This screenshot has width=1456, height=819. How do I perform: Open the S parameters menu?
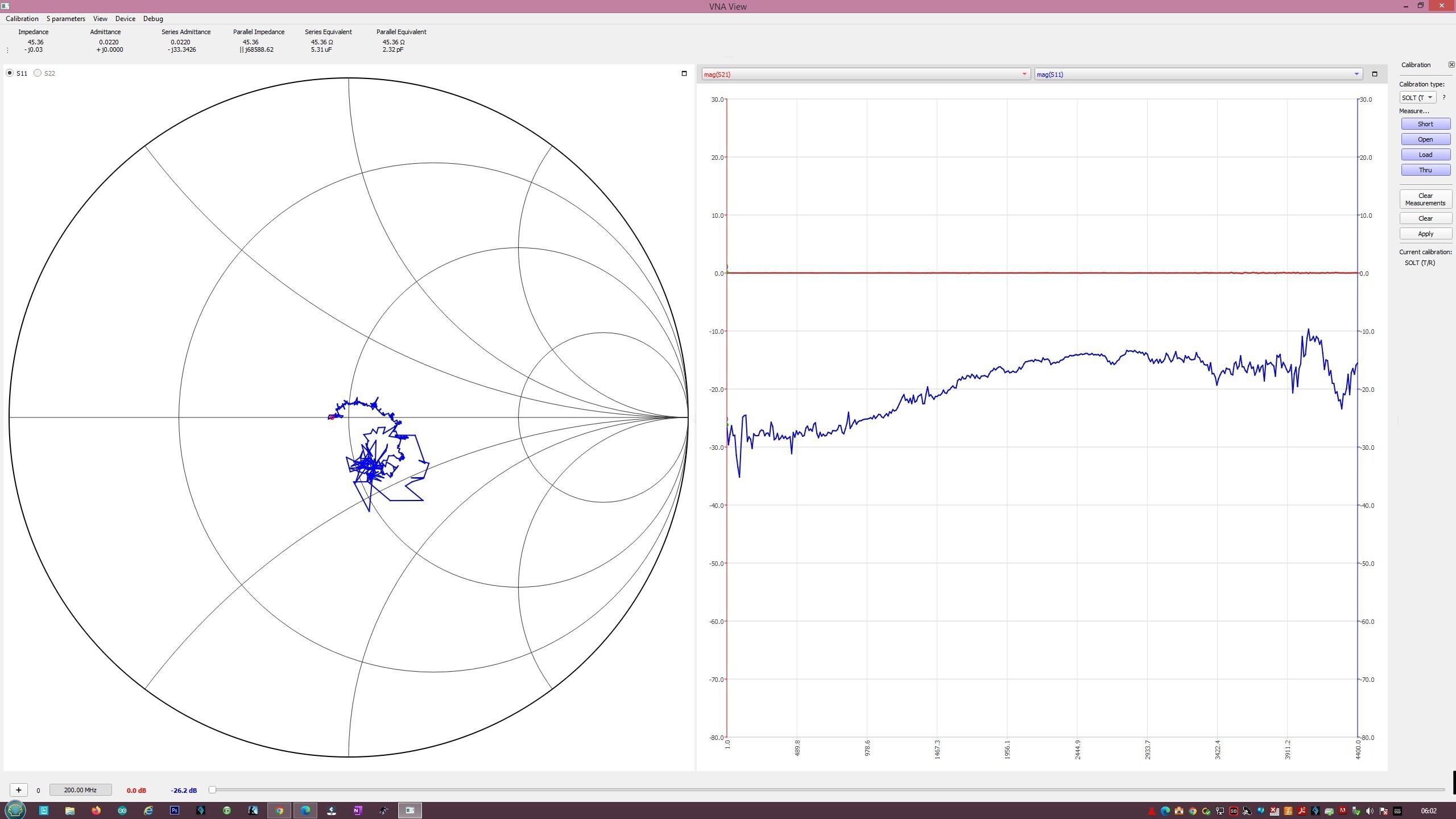click(66, 19)
